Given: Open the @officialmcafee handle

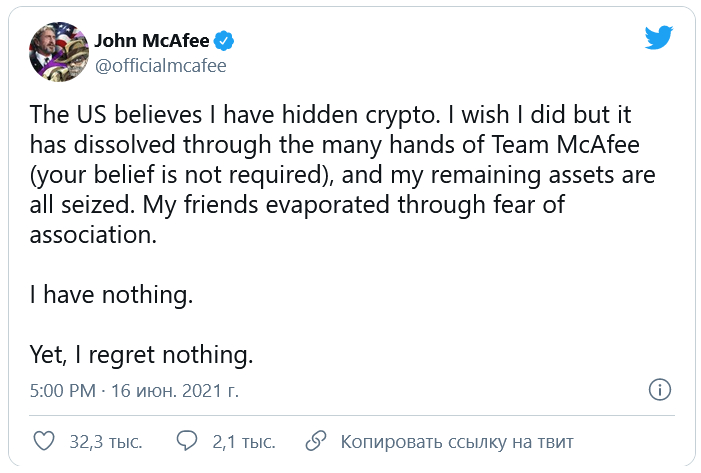Looking at the screenshot, I should pos(160,66).
